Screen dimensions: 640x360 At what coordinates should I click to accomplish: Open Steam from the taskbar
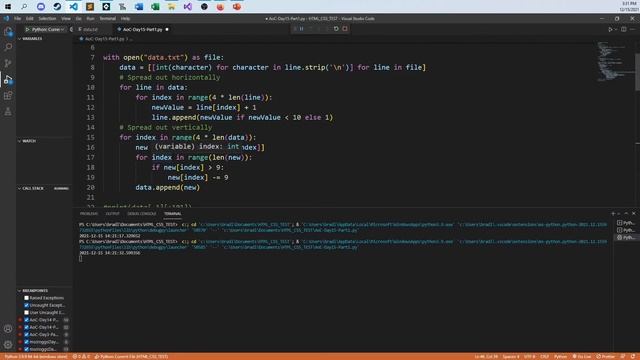pos(57,7)
